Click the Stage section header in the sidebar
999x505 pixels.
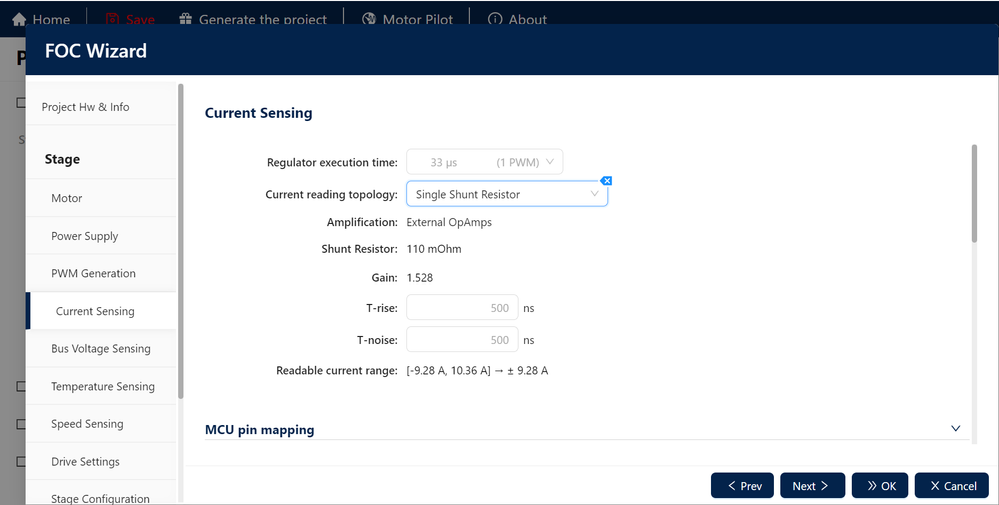tap(62, 159)
